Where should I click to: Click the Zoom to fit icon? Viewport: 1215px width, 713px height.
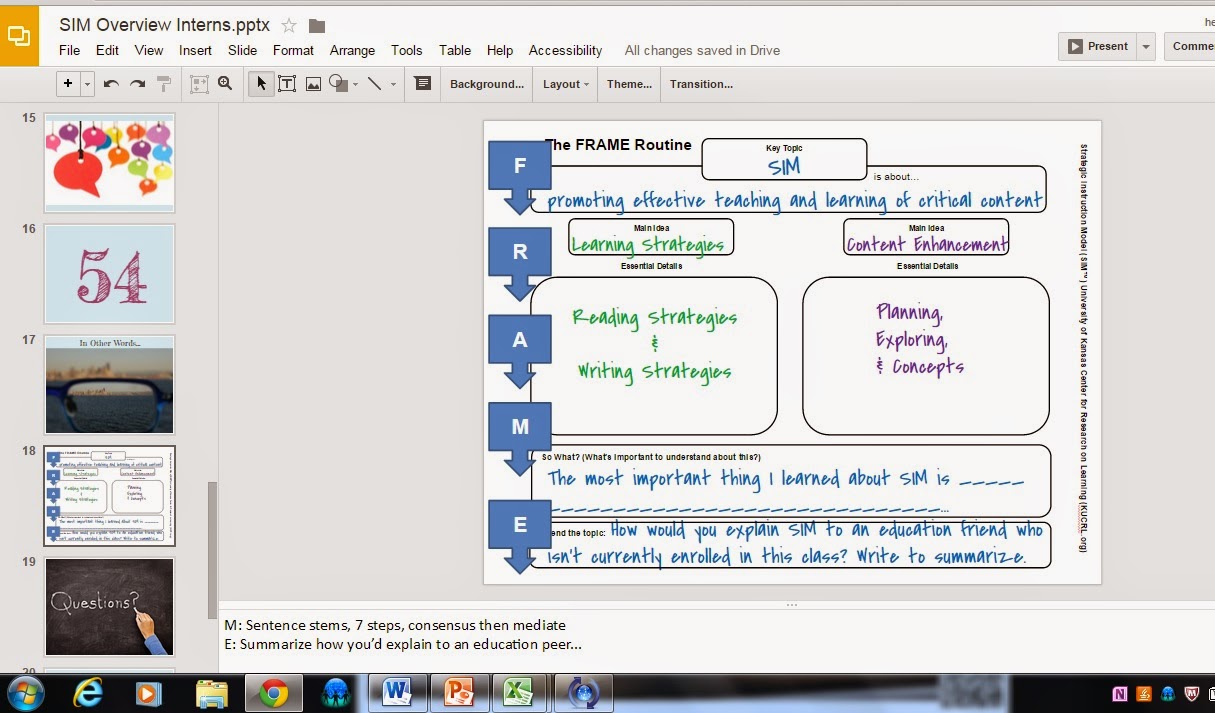(199, 84)
